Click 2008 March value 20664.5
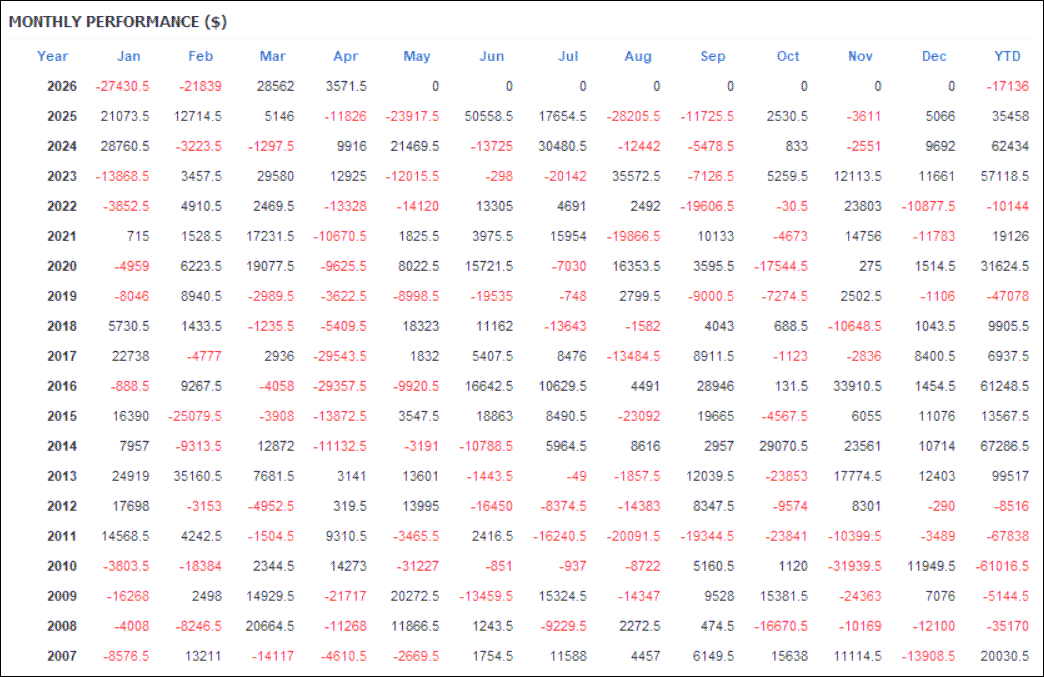The image size is (1044, 677). click(x=270, y=626)
